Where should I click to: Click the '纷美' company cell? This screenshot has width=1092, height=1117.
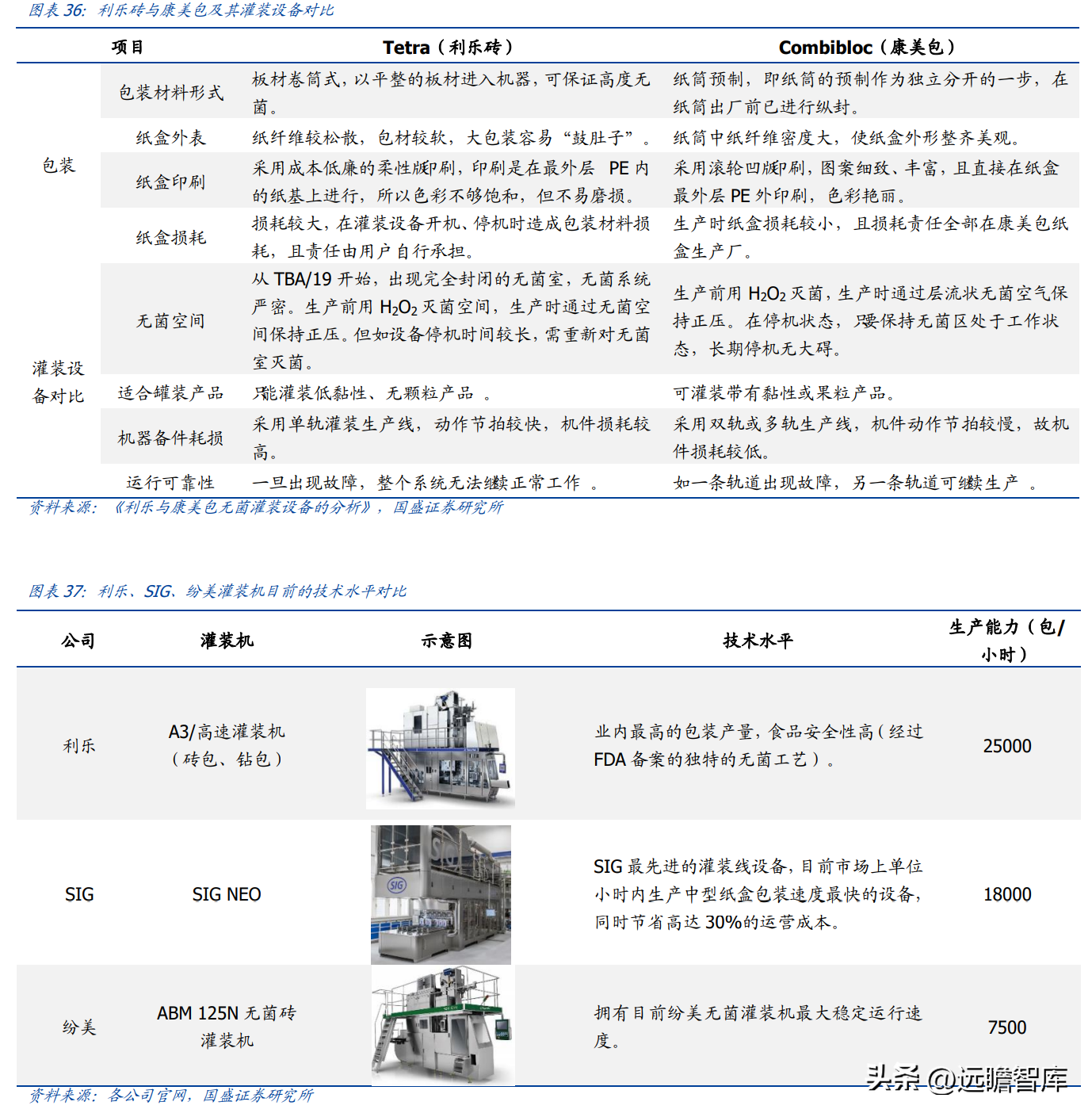coord(79,1027)
